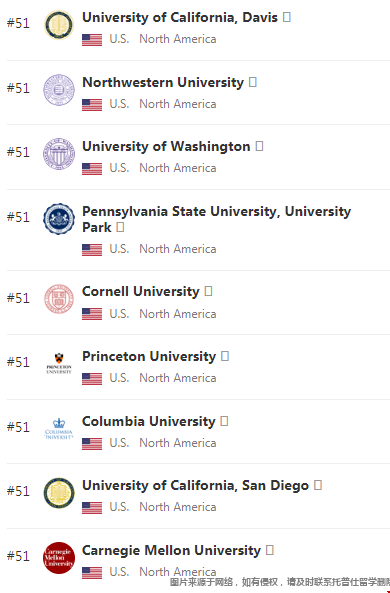Click the US flag under Cornell University
This screenshot has height=593, width=390.
tap(92, 314)
